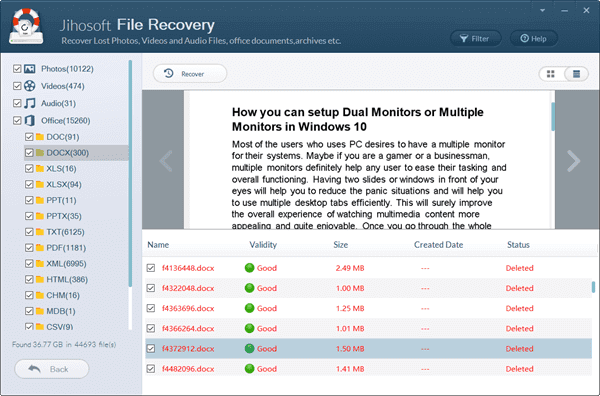Uncheck the Audio(31) checkbox
Viewport: 600px width, 396px height.
click(x=17, y=103)
